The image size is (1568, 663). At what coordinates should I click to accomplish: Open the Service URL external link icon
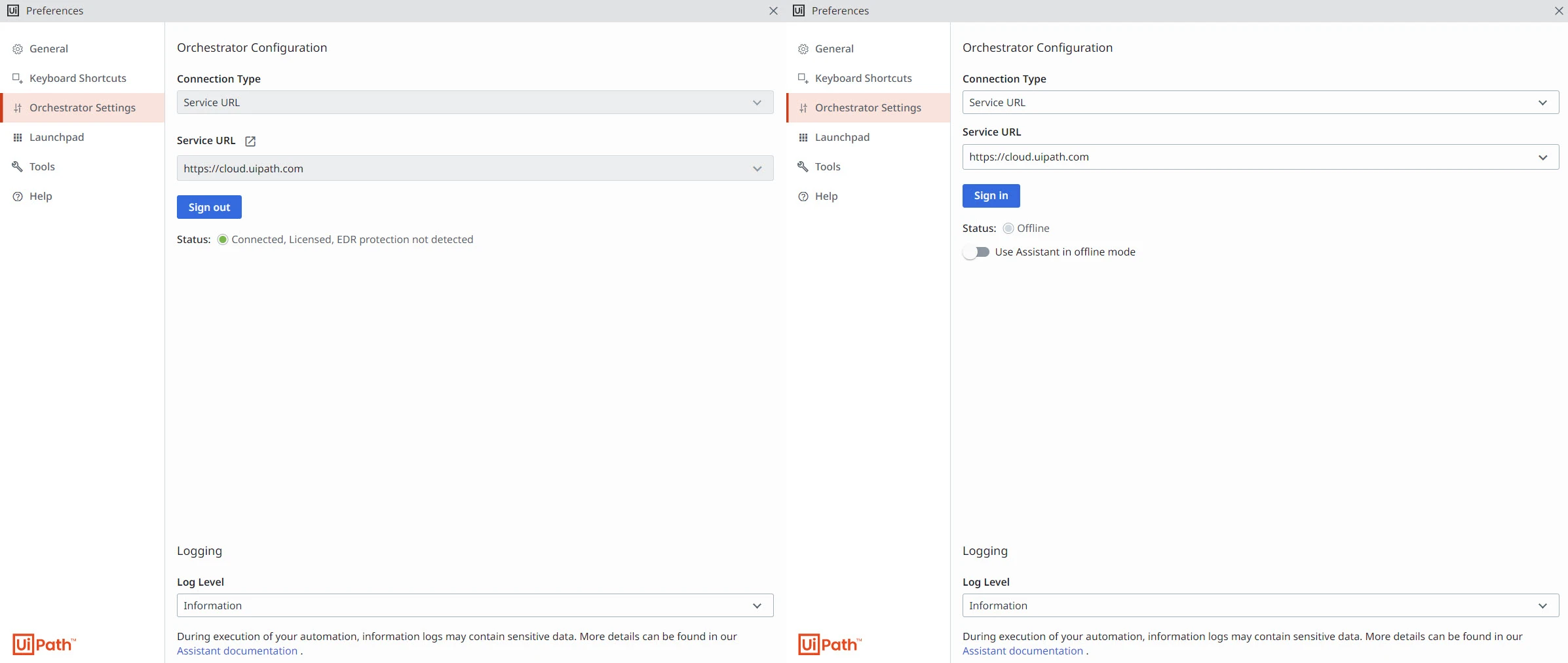tap(250, 141)
